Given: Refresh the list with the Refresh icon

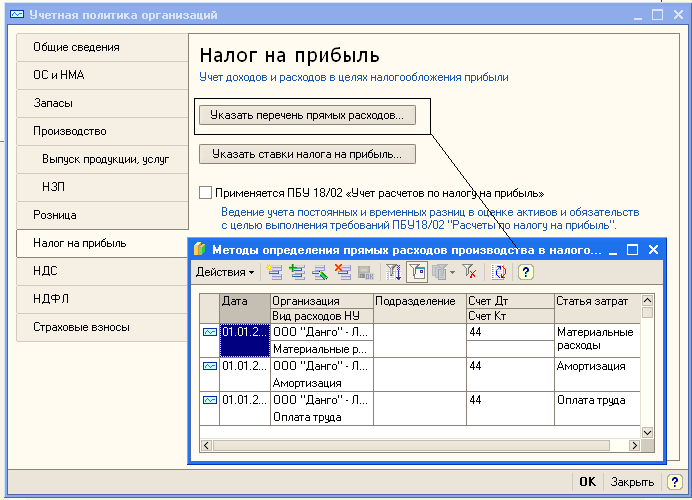Looking at the screenshot, I should pos(500,272).
